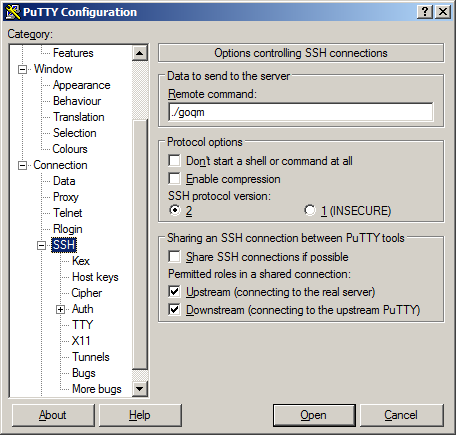This screenshot has width=456, height=435.
Task: Toggle Share SSH connections if possible
Action: 175,256
